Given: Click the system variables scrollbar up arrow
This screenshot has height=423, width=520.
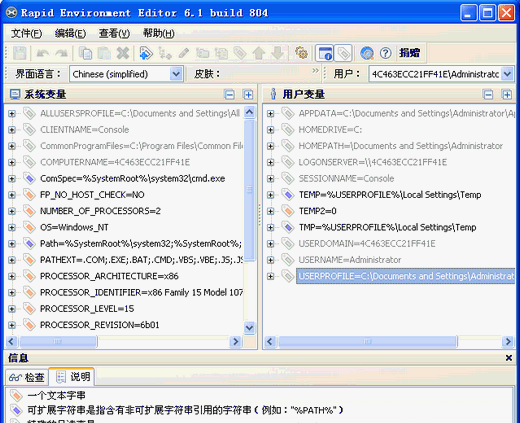Looking at the screenshot, I should point(249,112).
